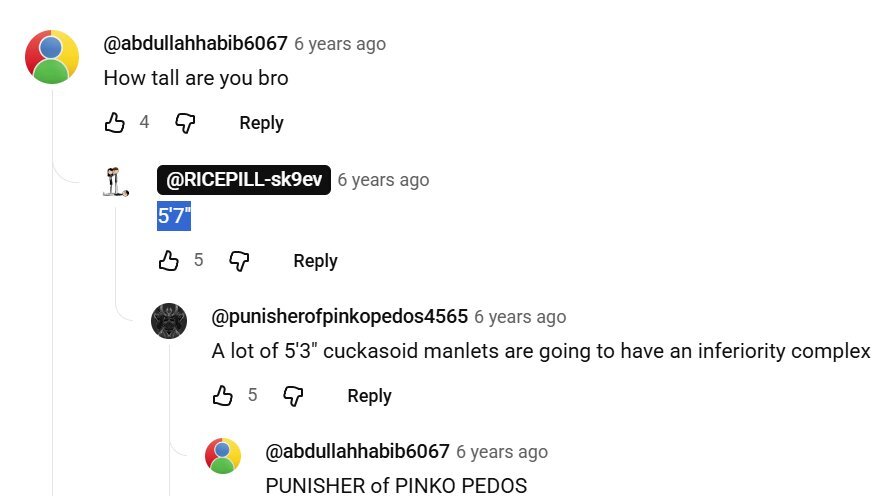Dislike RICEPILL-sk9ev's 5'7" reply
Viewport: 881px width, 496px height.
(x=239, y=261)
